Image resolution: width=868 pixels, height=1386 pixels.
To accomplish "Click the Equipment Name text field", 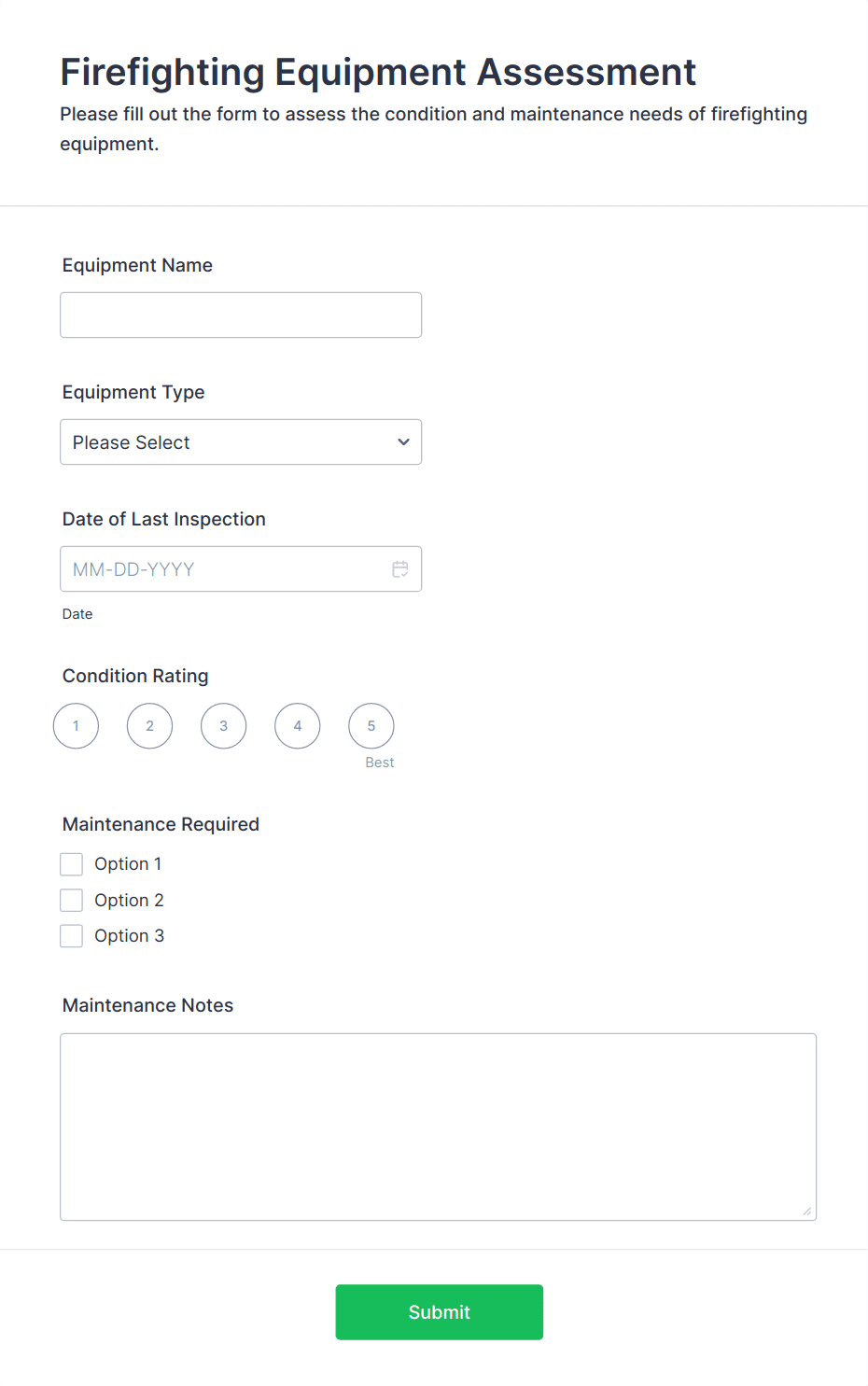I will pos(241,315).
